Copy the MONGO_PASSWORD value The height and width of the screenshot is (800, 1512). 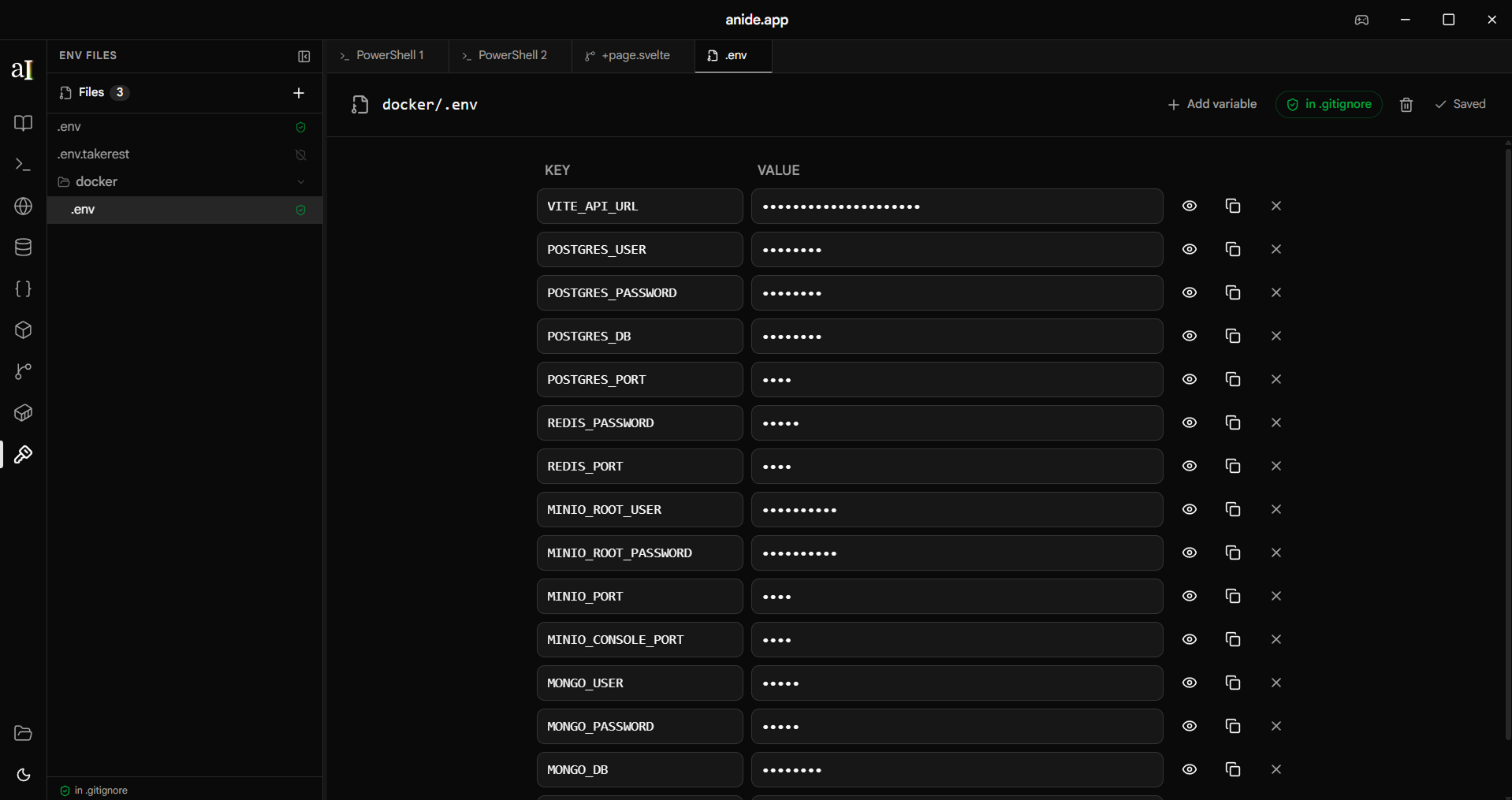tap(1233, 727)
